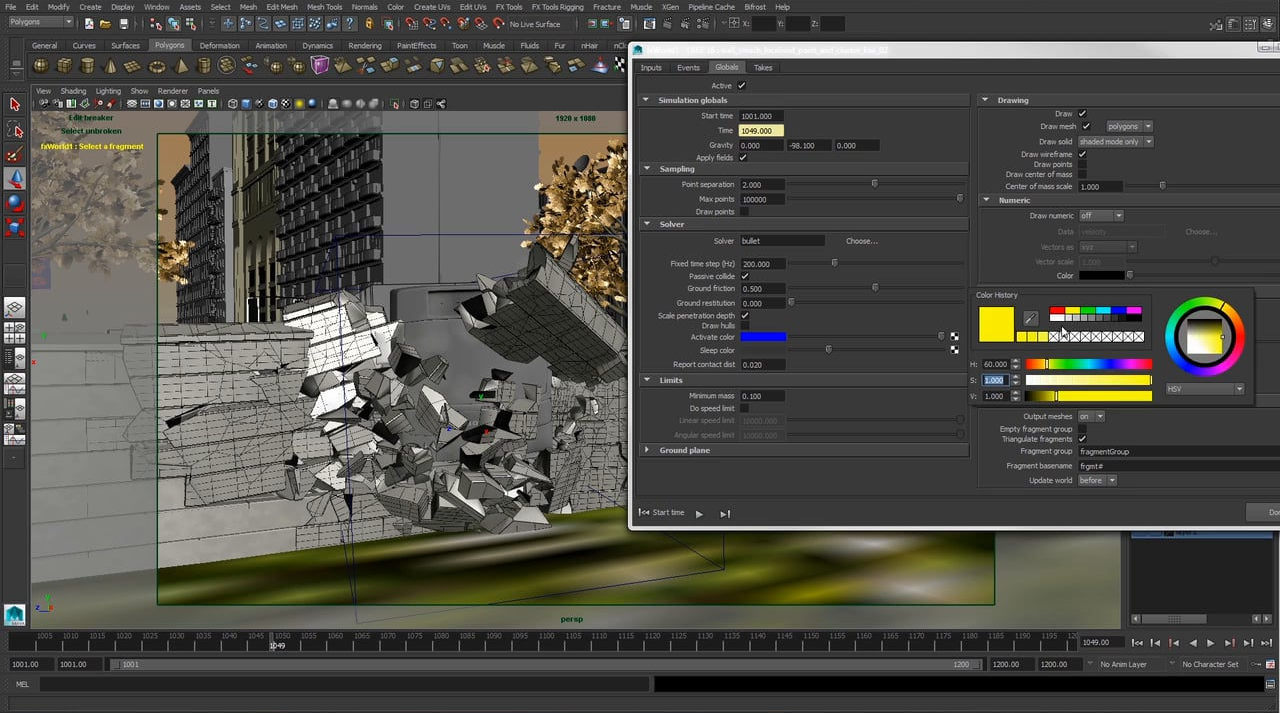This screenshot has width=1280, height=713.
Task: Click the checkered flag shelf icon
Action: click(x=600, y=66)
